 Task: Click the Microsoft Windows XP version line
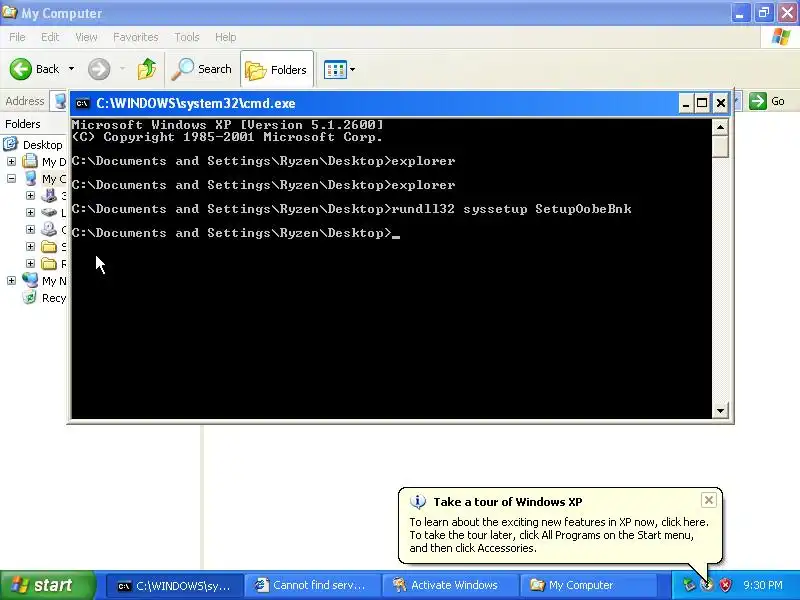point(227,125)
